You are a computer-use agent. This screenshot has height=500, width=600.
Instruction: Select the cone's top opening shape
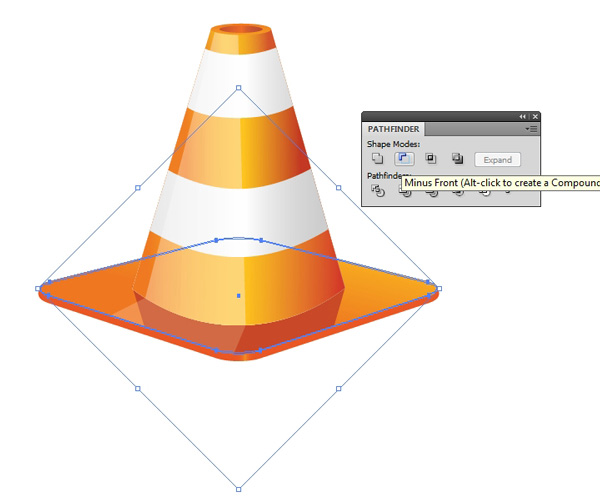point(241,30)
